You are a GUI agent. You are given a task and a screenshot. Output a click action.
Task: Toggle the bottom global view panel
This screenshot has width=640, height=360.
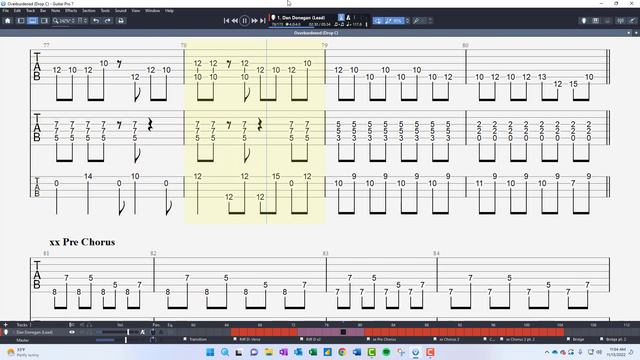tap(33, 20)
